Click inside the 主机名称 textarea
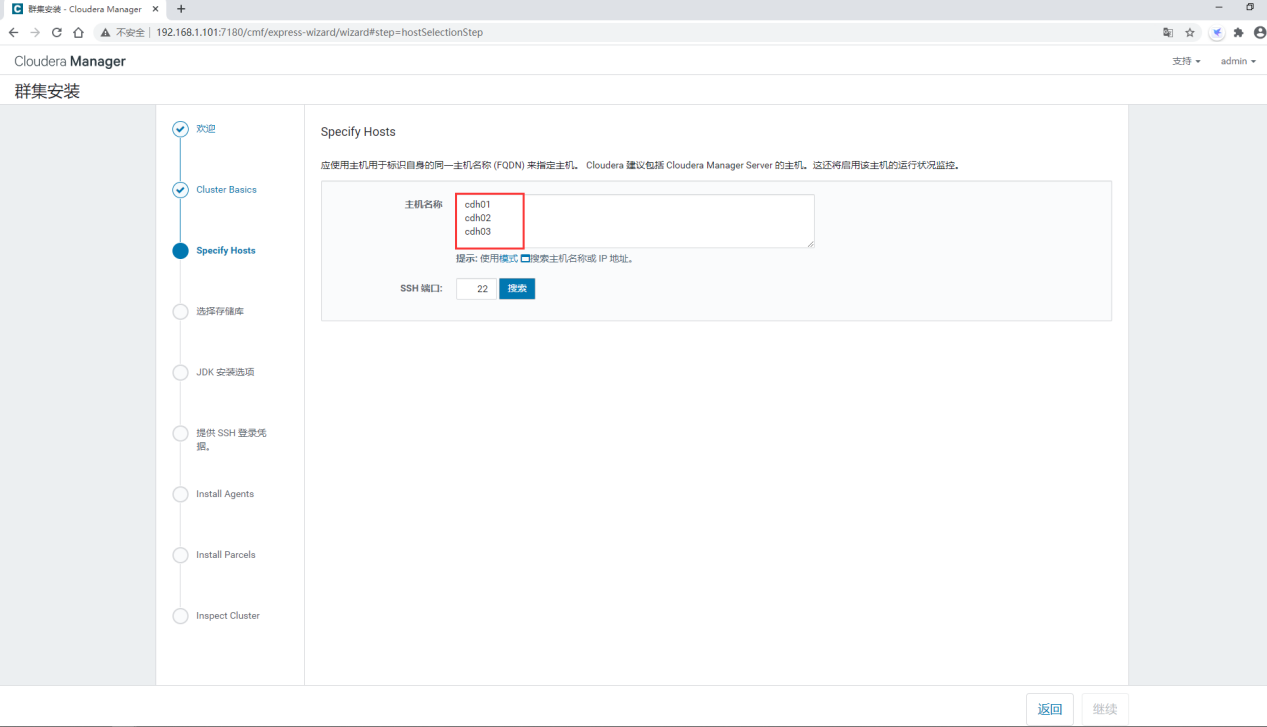This screenshot has height=727, width=1267. click(x=635, y=221)
